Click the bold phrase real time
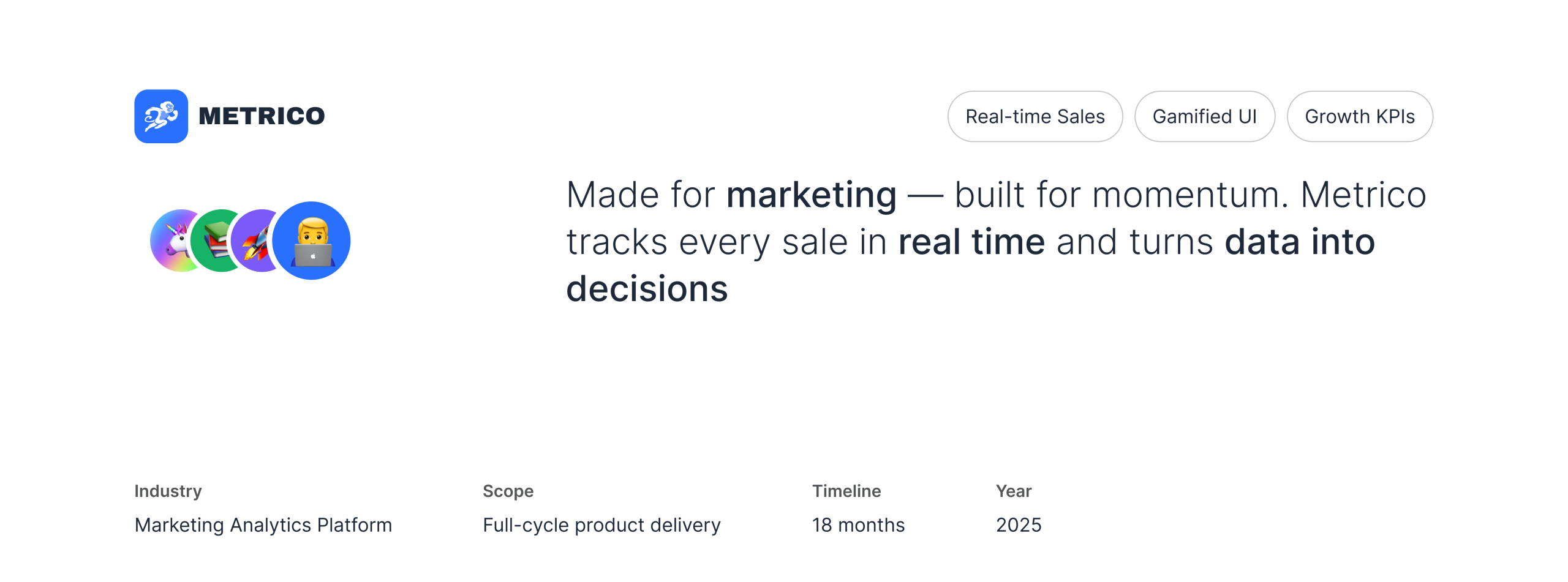The image size is (1568, 582). [971, 242]
